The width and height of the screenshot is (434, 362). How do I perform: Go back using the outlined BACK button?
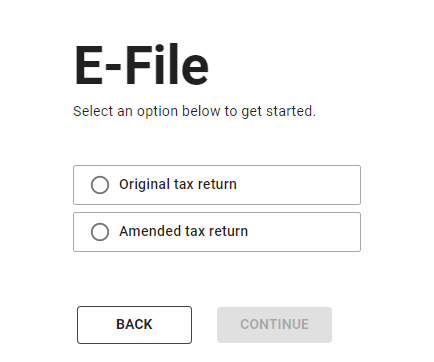tap(134, 325)
